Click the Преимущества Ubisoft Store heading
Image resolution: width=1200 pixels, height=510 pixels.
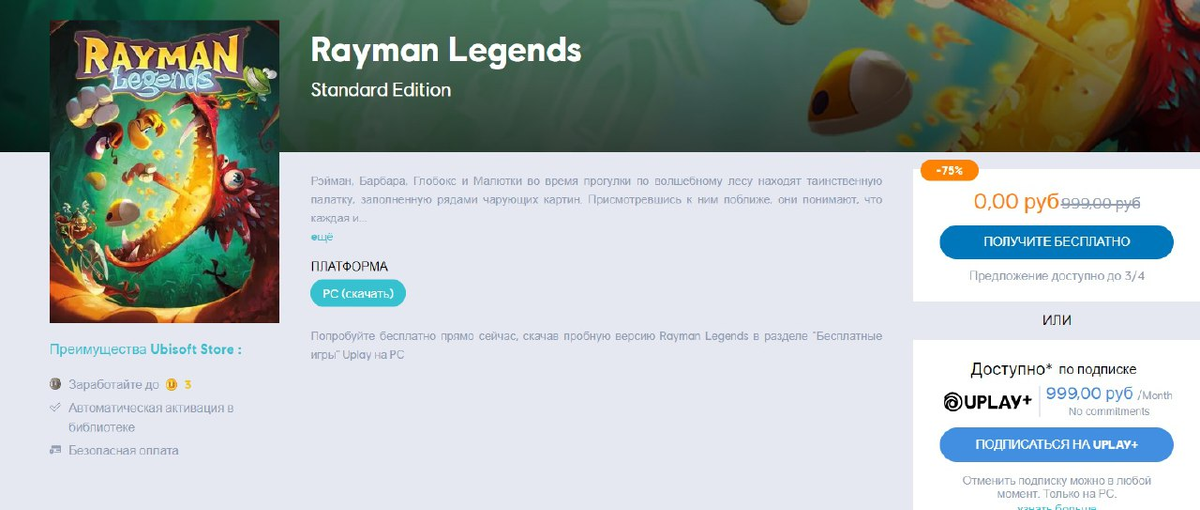tap(146, 350)
